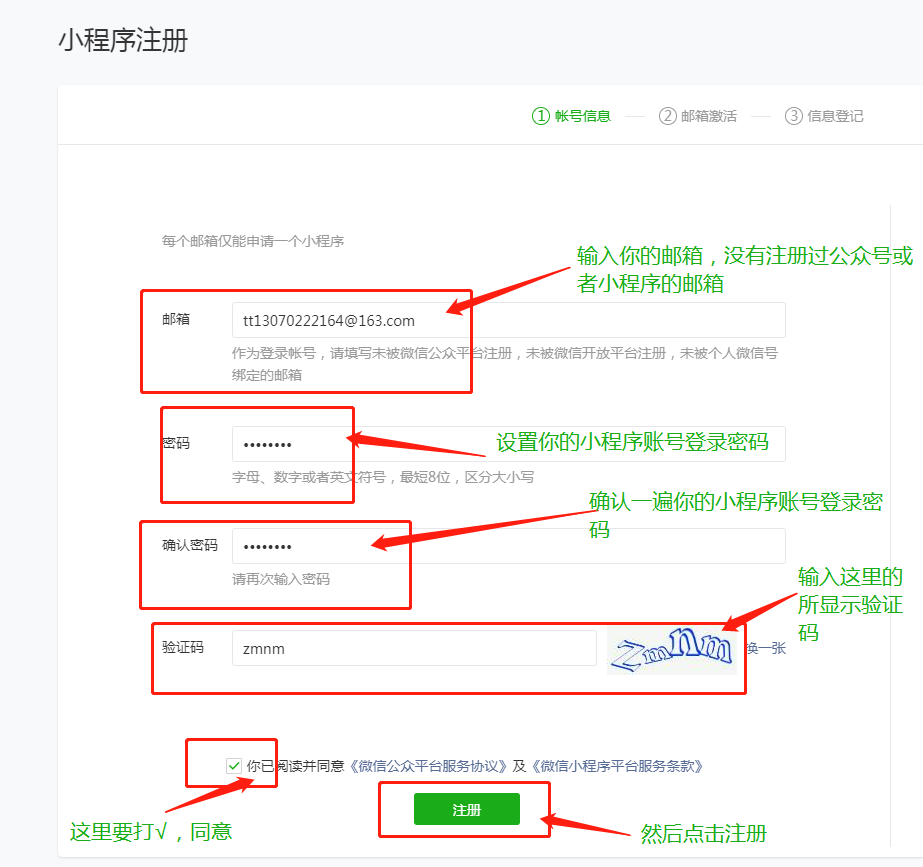Image resolution: width=923 pixels, height=867 pixels.
Task: Click the 小程序注册 page heading
Action: click(123, 41)
